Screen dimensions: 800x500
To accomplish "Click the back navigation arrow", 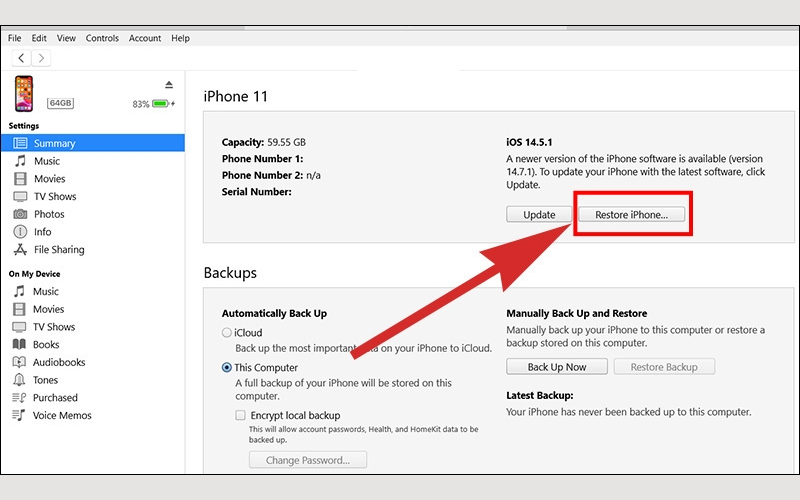I will (22, 58).
